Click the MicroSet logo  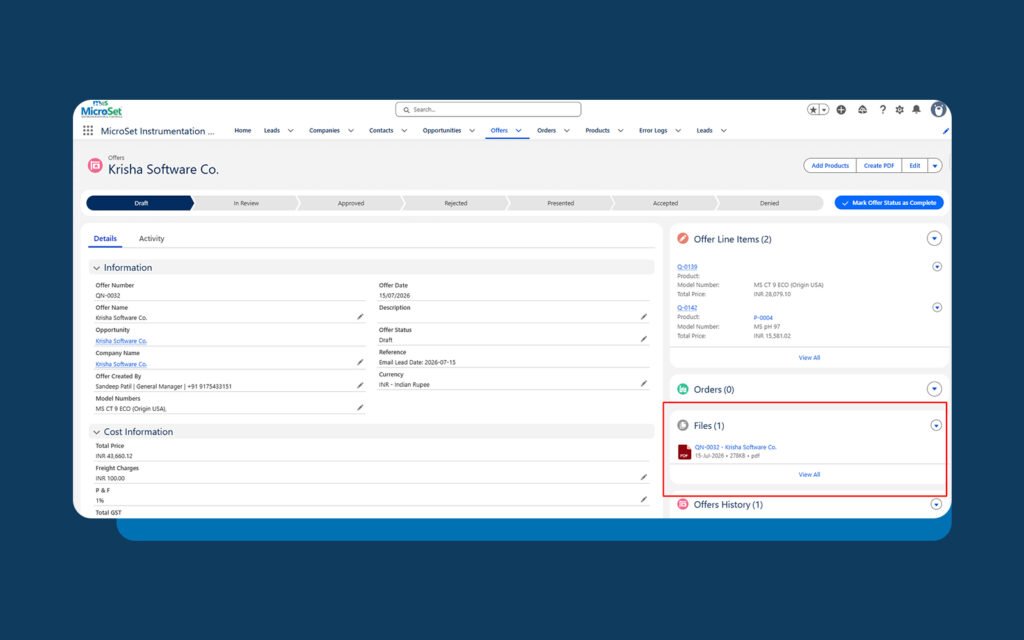point(102,110)
